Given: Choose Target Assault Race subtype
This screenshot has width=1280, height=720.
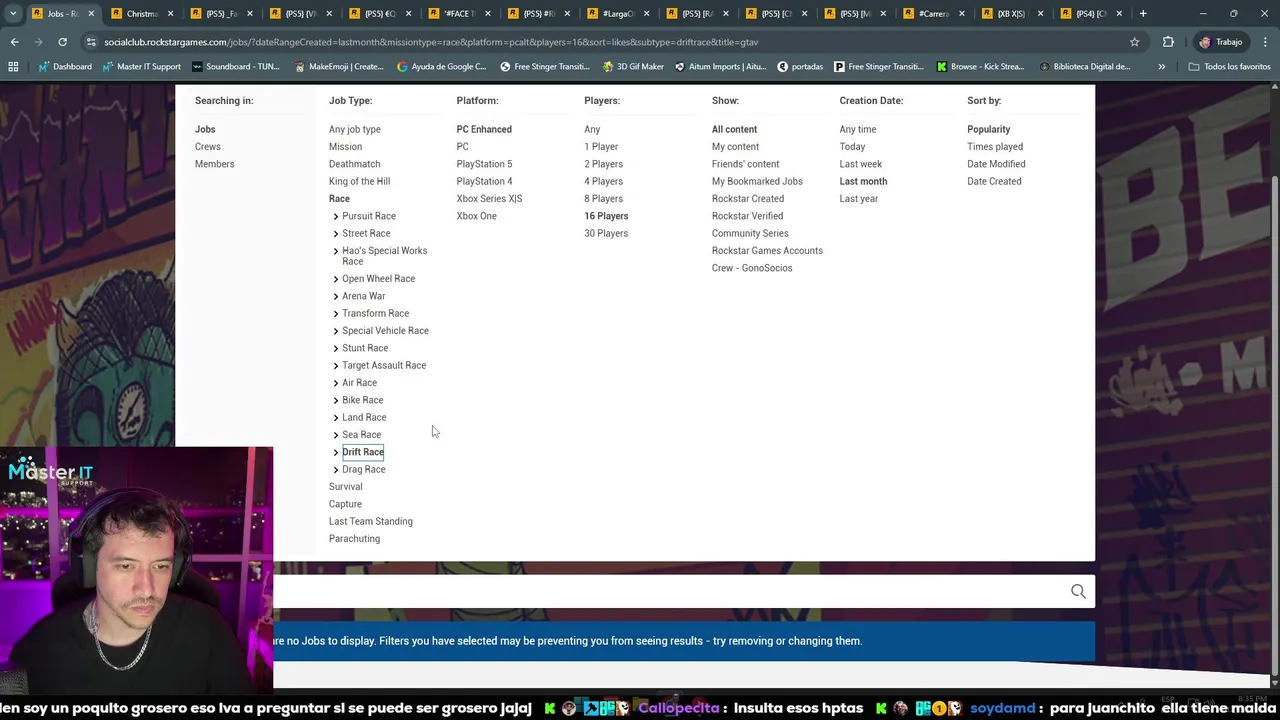Looking at the screenshot, I should (384, 365).
